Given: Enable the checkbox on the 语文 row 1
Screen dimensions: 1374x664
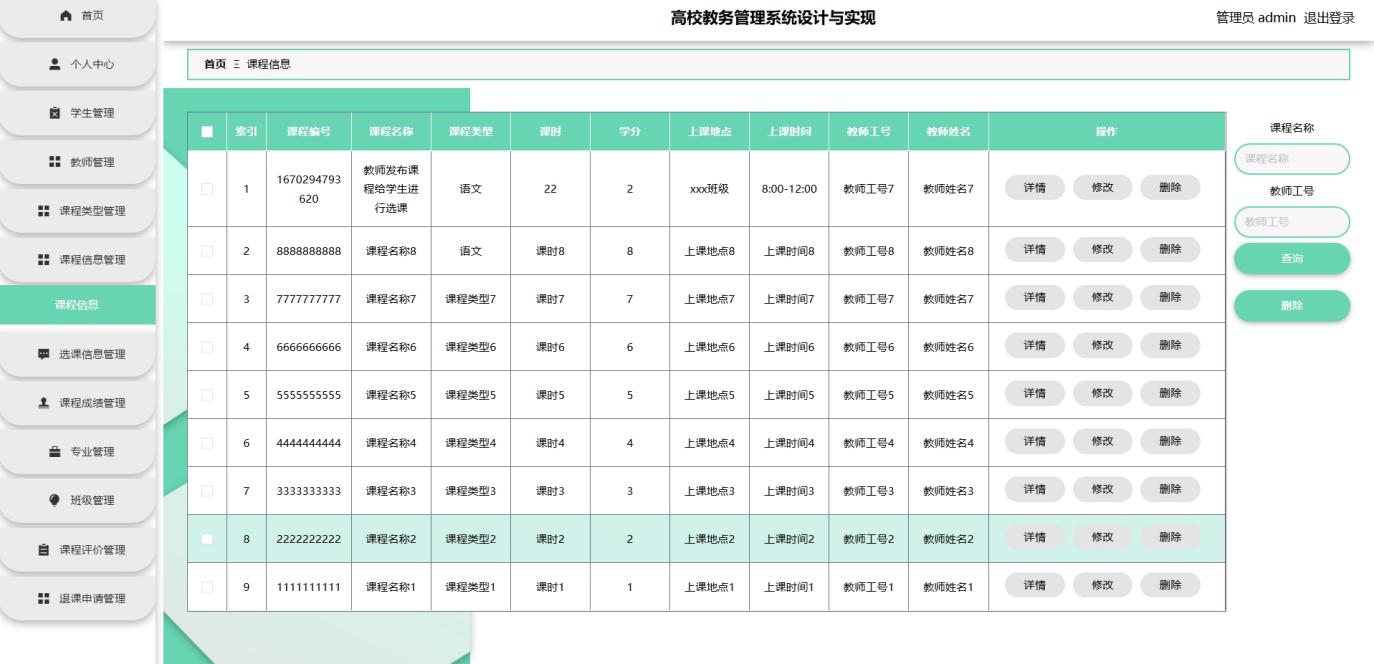Looking at the screenshot, I should coord(207,188).
